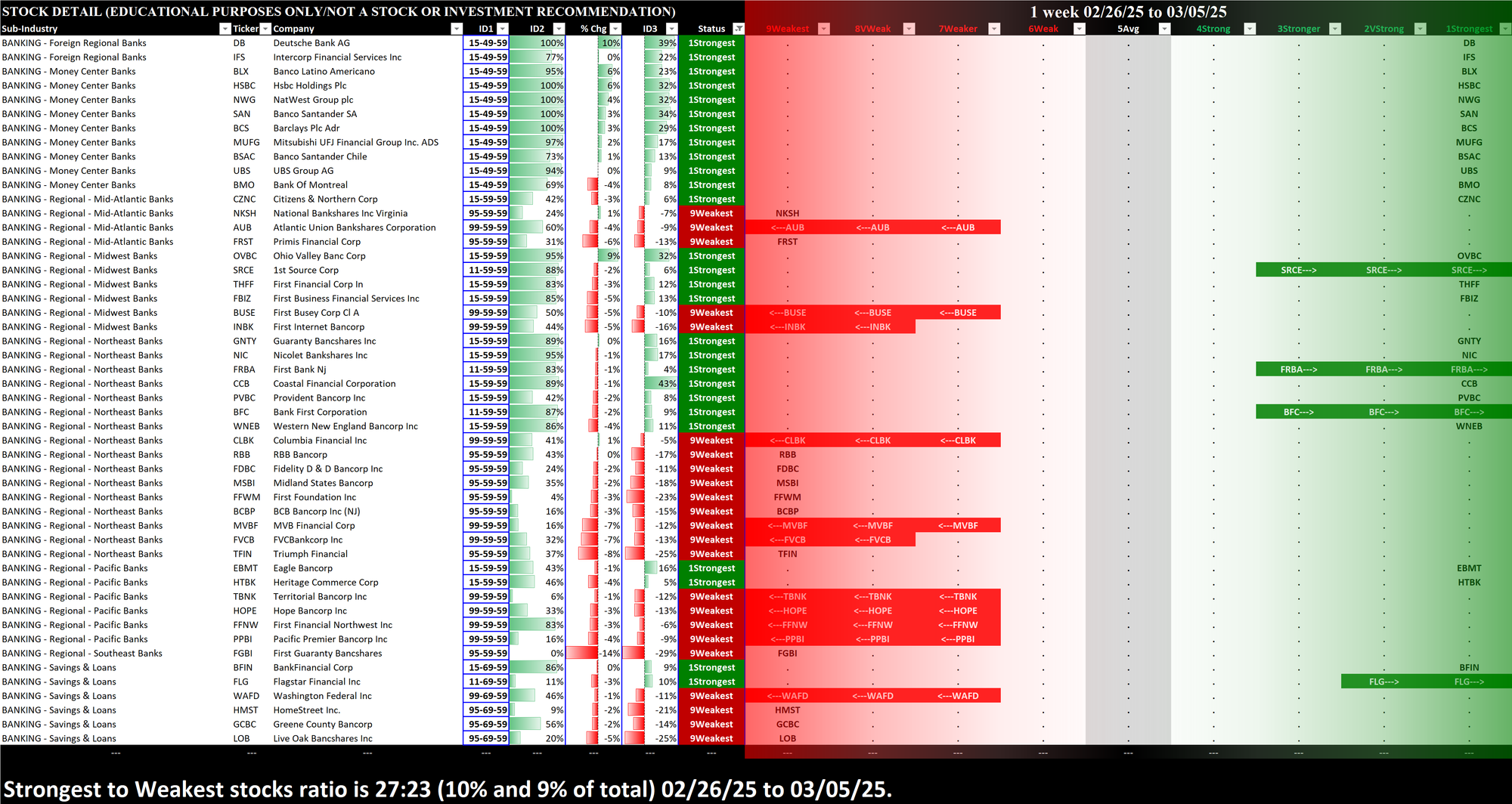Open the 3Stronger column filter dropdown

click(1335, 29)
